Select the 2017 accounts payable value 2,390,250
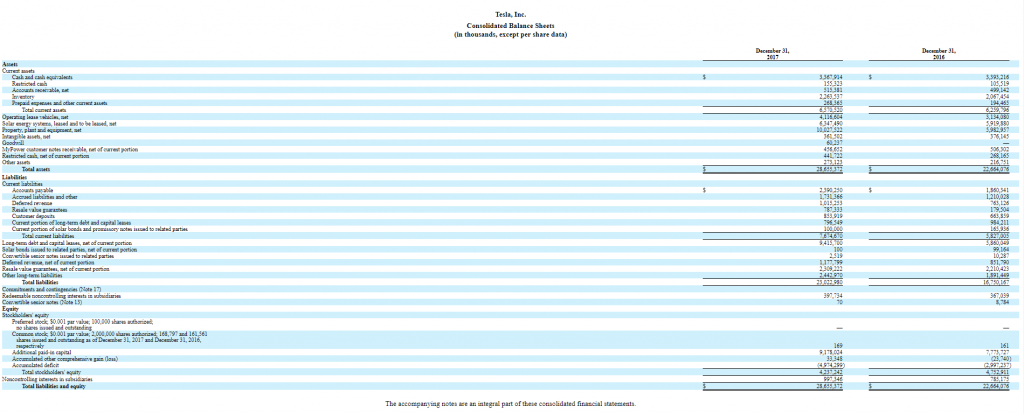1024x414 pixels. [x=832, y=189]
